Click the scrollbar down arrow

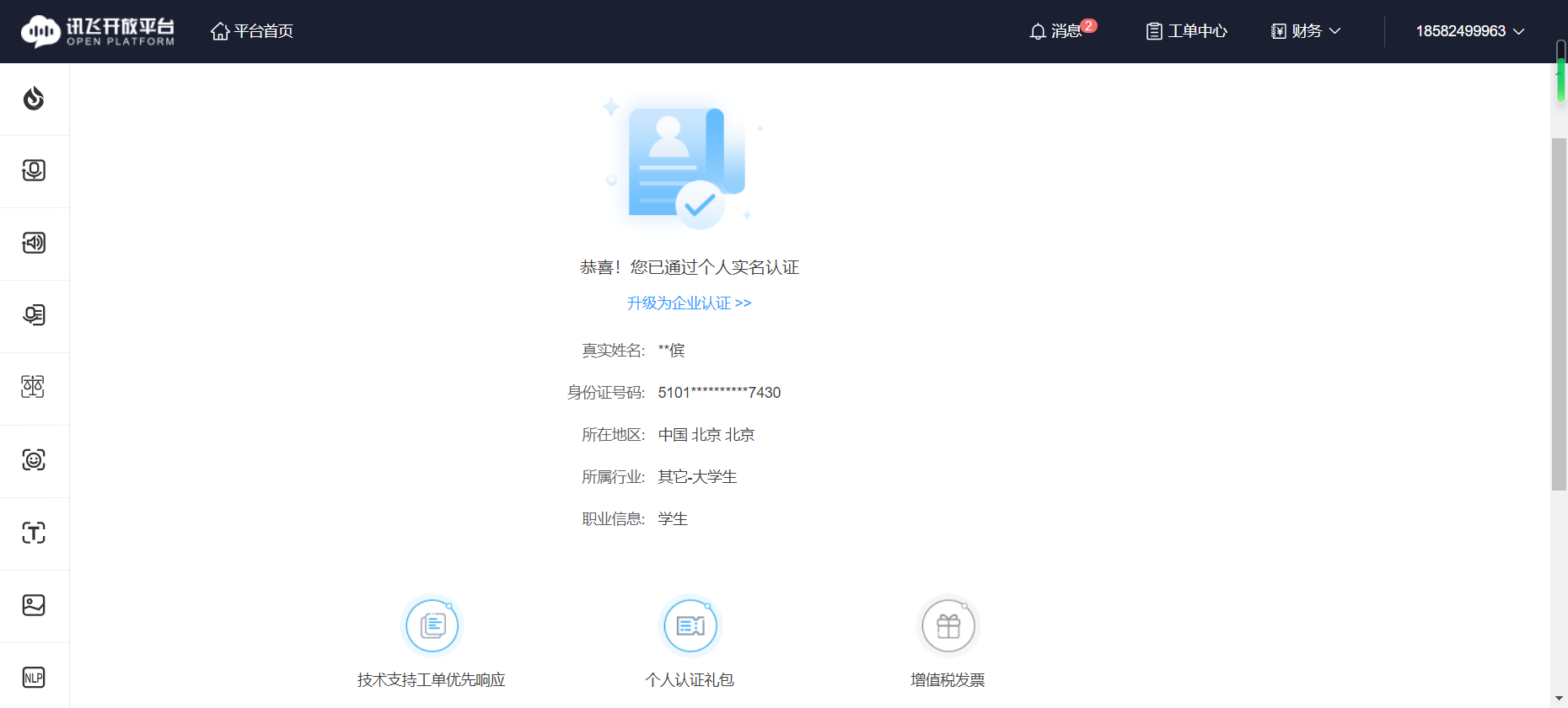pos(1560,700)
